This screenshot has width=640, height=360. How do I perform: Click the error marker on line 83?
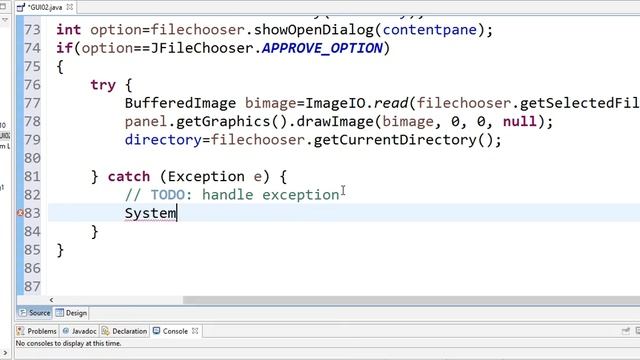[x=20, y=213]
